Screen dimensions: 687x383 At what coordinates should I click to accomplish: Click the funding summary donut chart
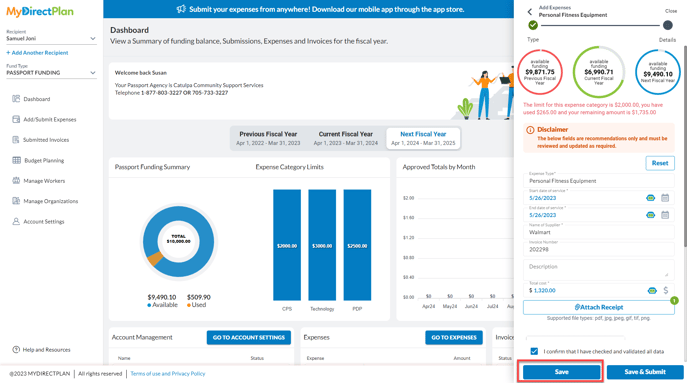pos(179,241)
